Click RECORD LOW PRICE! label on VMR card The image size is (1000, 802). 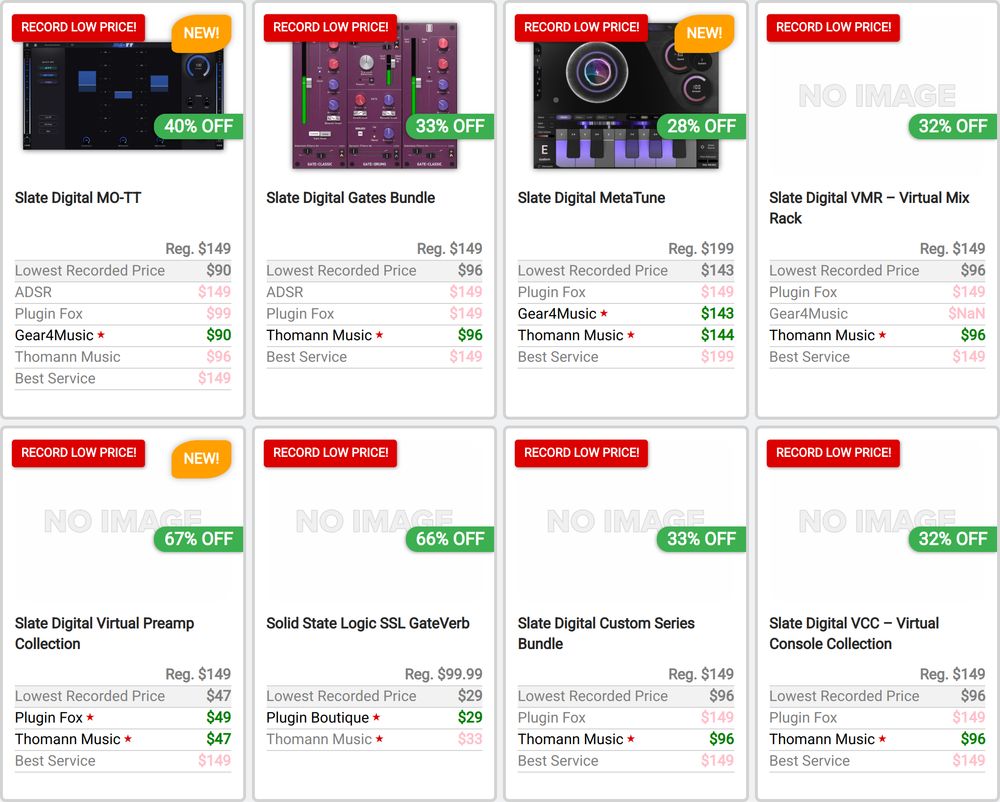pyautogui.click(x=833, y=27)
